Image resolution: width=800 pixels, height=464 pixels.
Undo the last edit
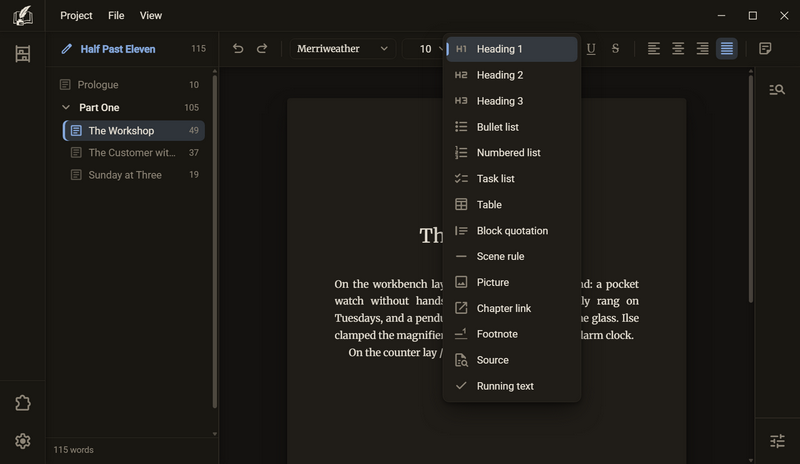(238, 48)
